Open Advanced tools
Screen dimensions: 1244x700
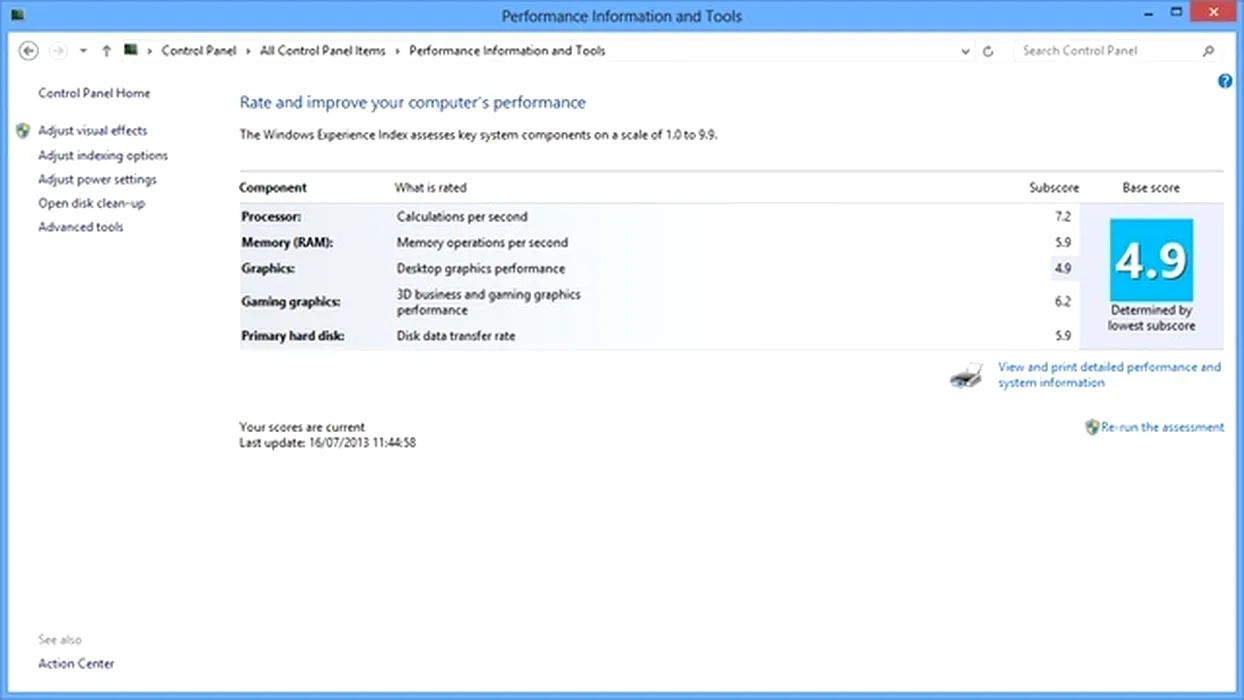click(81, 227)
